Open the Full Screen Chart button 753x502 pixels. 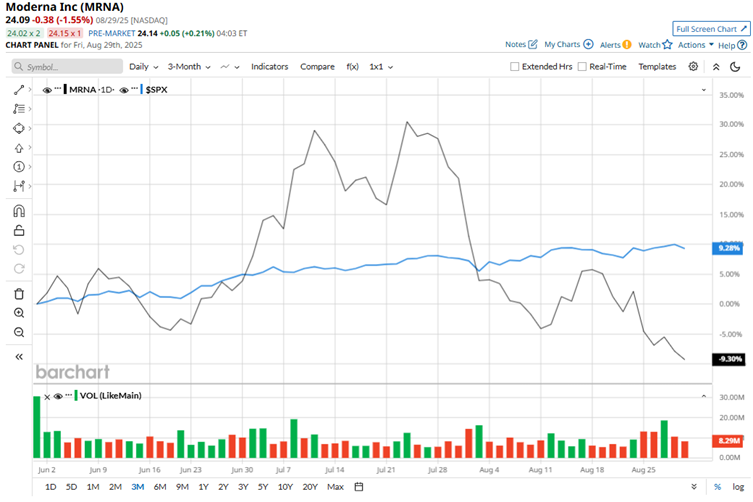tap(711, 29)
